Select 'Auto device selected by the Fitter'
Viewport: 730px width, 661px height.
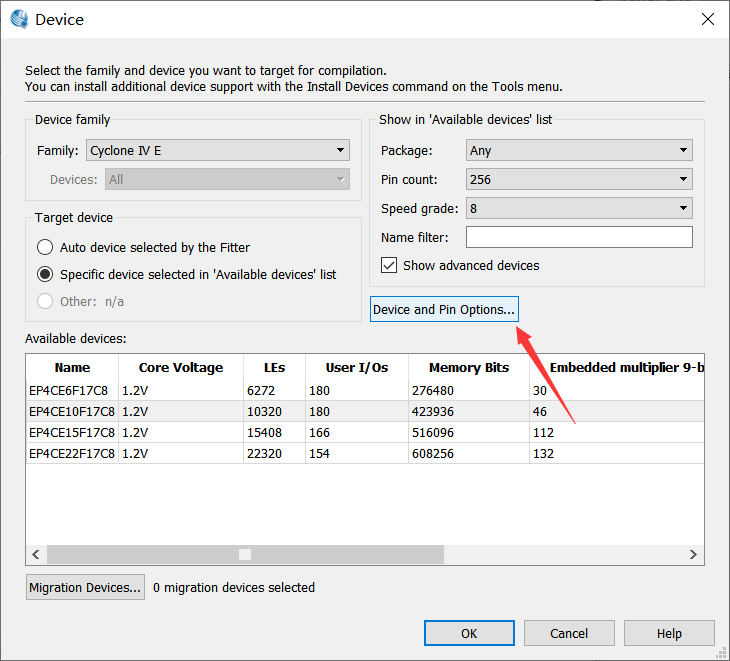[x=45, y=247]
